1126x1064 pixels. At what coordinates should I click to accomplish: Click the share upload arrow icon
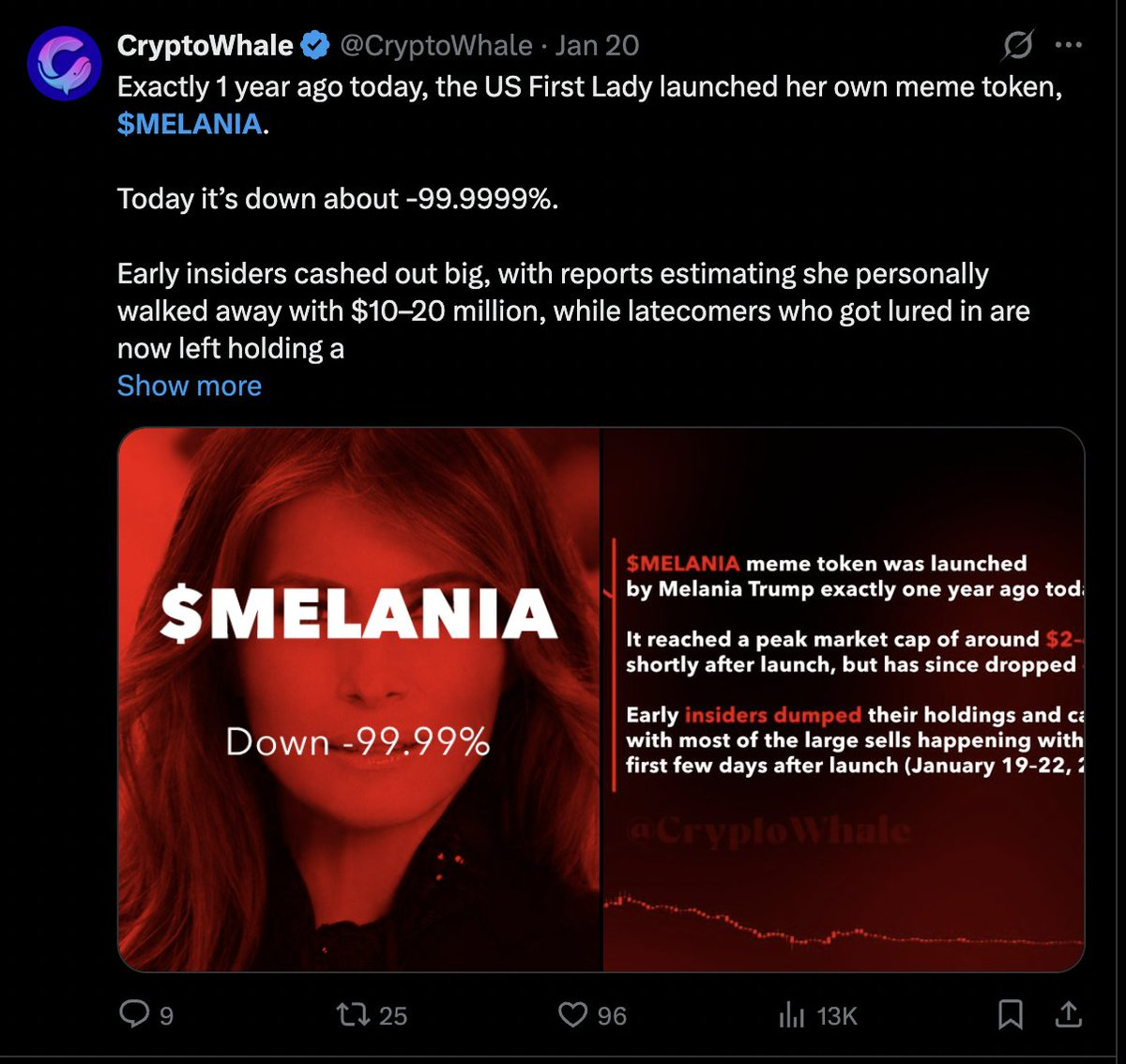[x=1069, y=1014]
